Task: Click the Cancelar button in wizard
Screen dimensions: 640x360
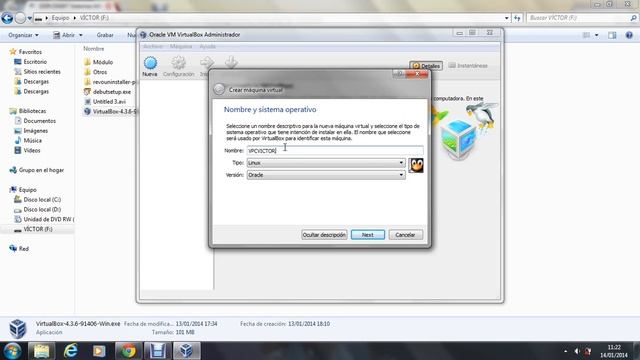Action: 405,235
